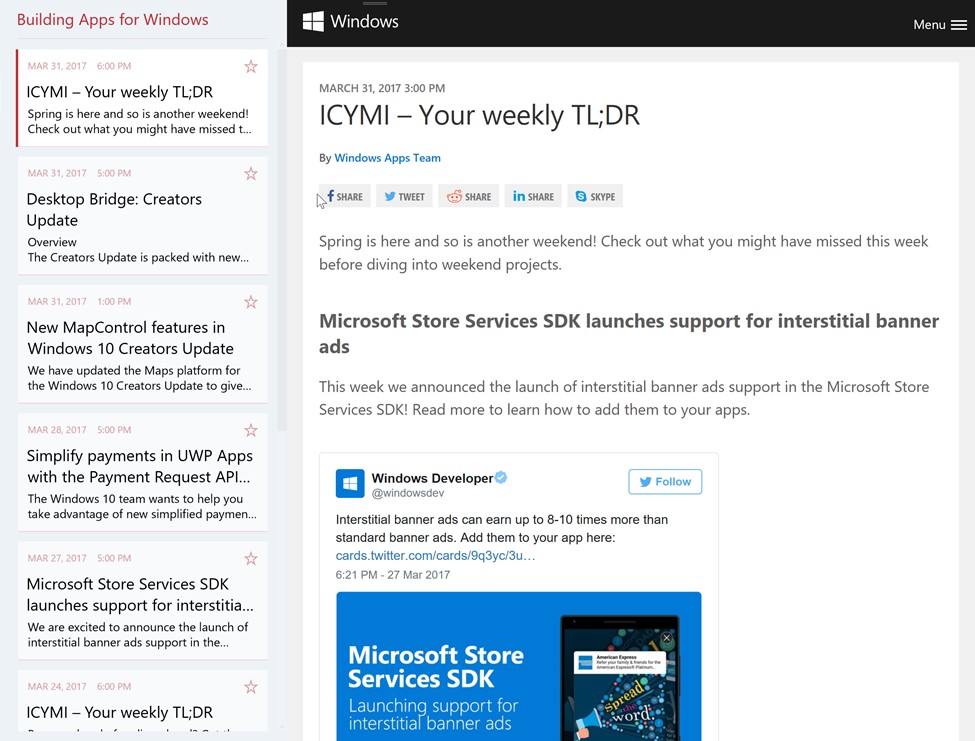
Task: Open the Mar 24 ICYMI weekly TL;DR article
Action: (x=143, y=701)
